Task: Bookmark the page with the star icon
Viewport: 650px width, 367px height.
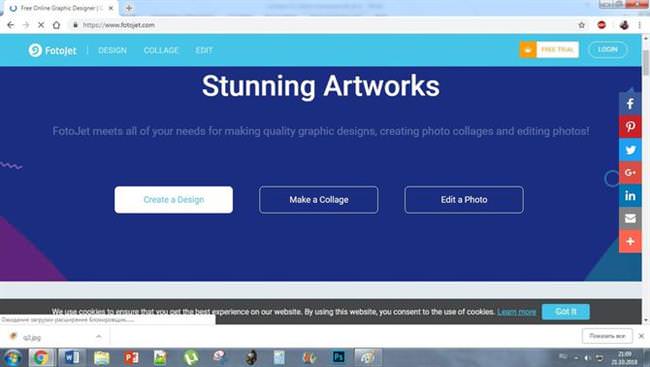Action: [x=582, y=25]
